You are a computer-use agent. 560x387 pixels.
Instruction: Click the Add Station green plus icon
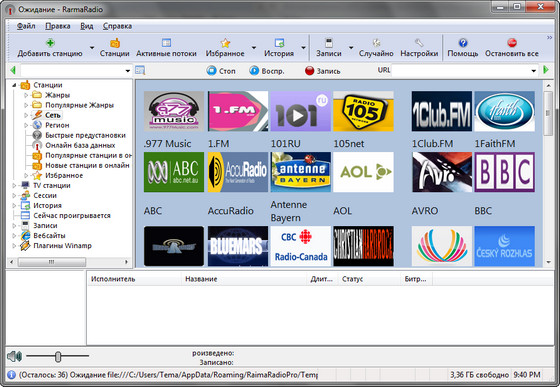pyautogui.click(x=50, y=43)
